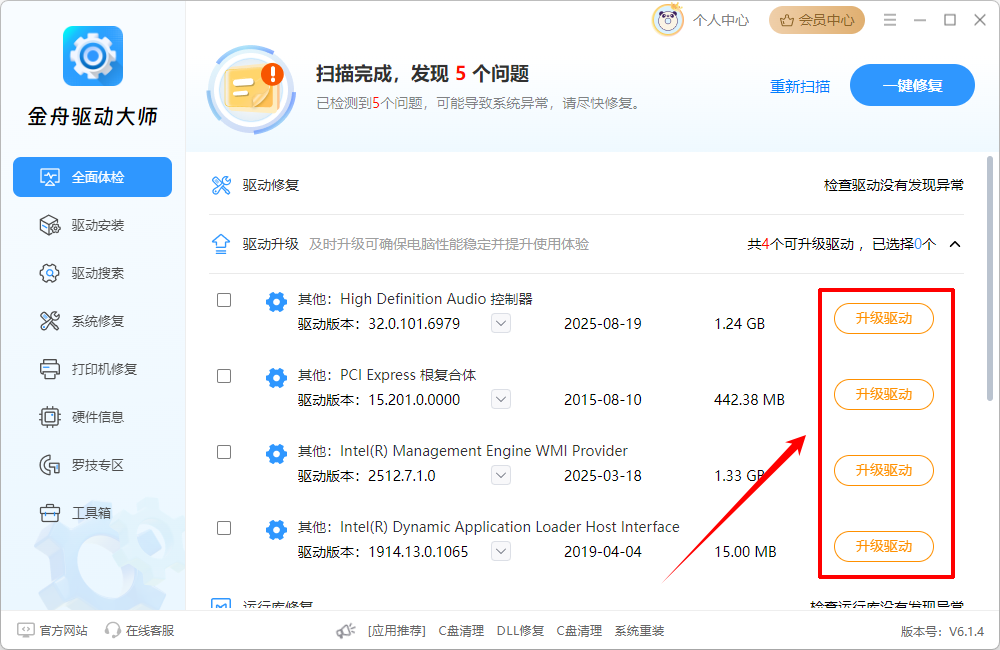Click the 2025-03-18 driver date

pos(603,476)
